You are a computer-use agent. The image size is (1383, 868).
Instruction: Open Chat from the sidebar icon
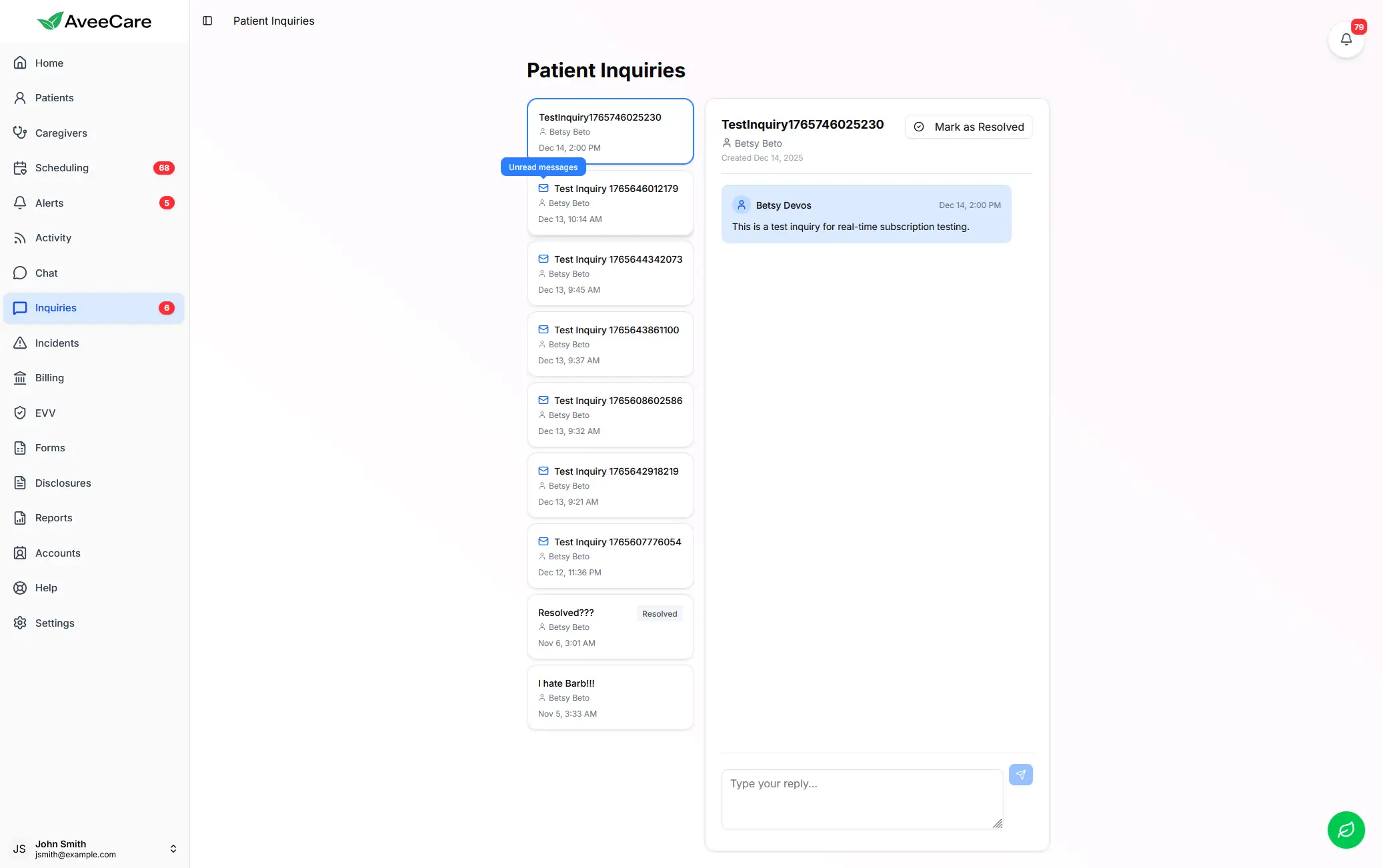click(x=21, y=273)
